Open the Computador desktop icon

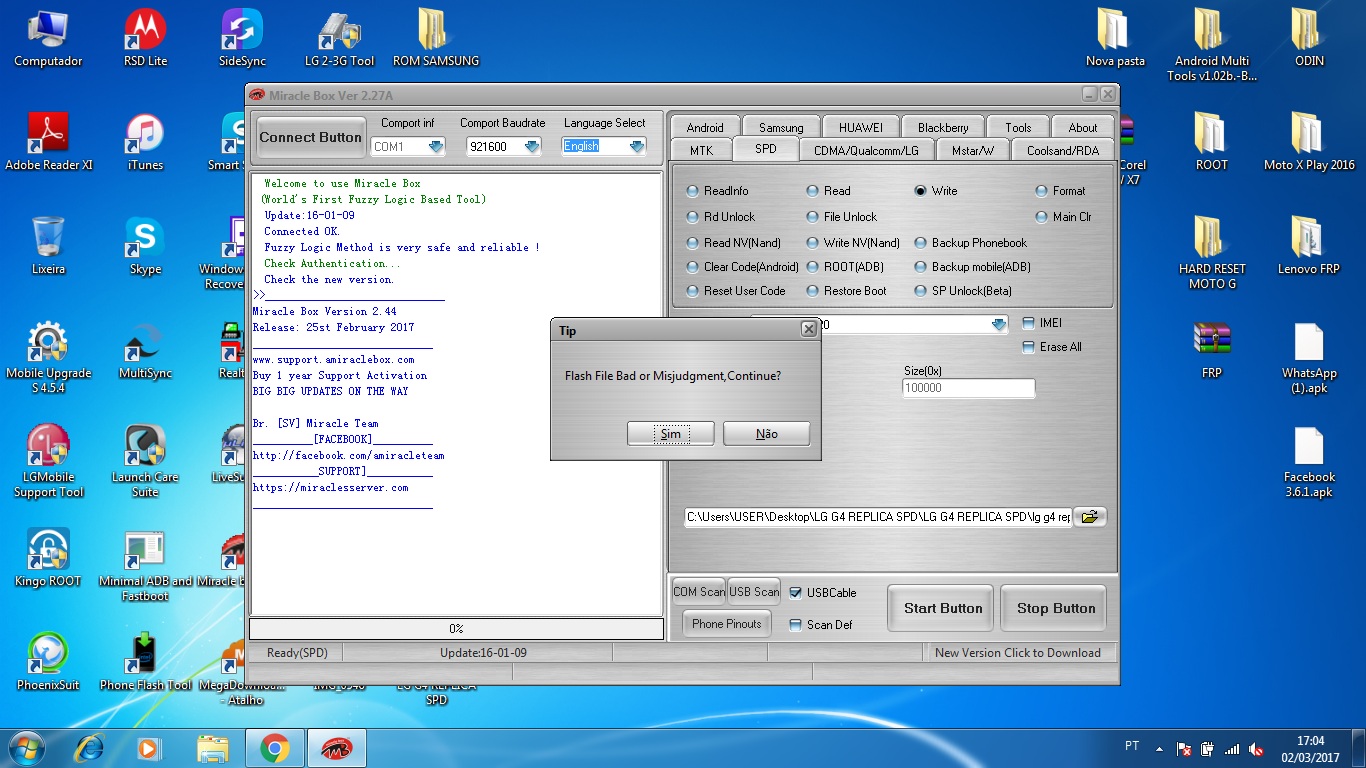(x=48, y=38)
